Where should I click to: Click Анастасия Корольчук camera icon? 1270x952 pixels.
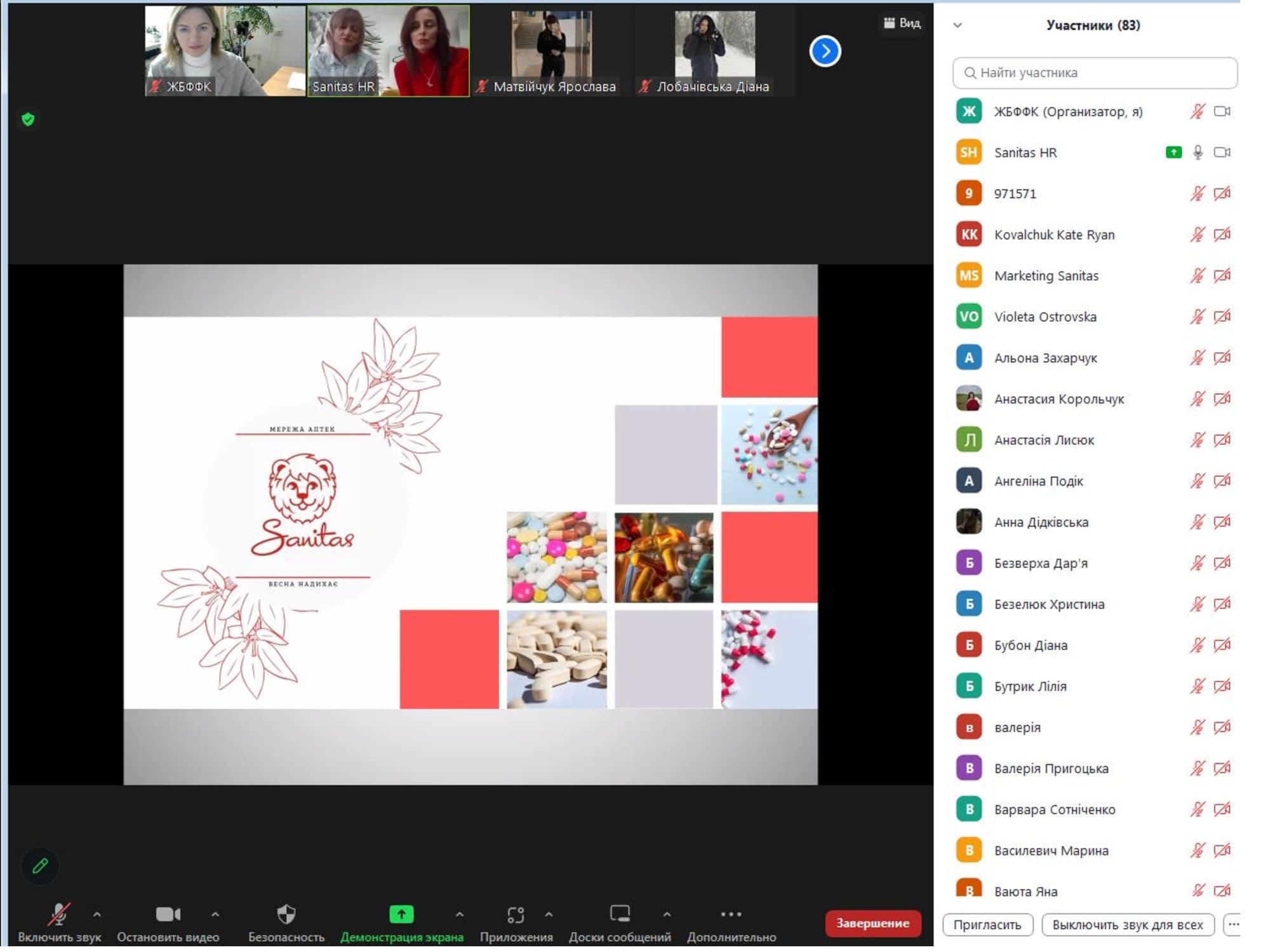[1222, 399]
